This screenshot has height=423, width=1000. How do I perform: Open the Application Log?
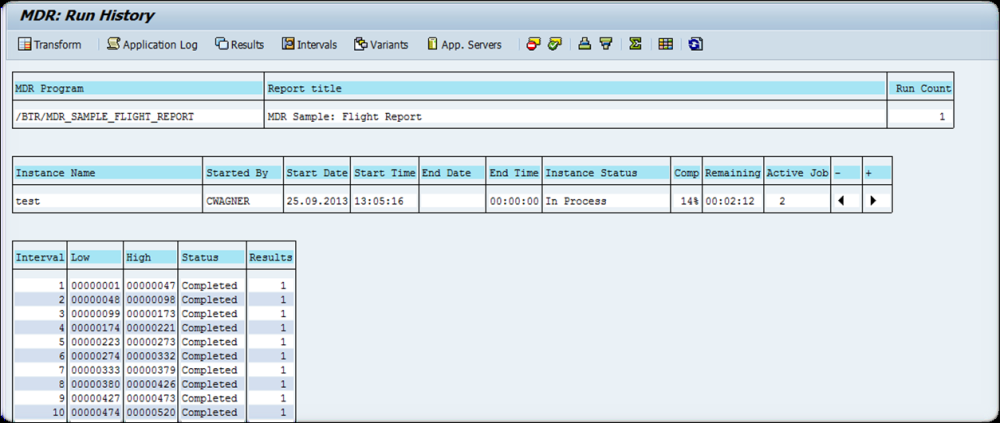pyautogui.click(x=152, y=45)
